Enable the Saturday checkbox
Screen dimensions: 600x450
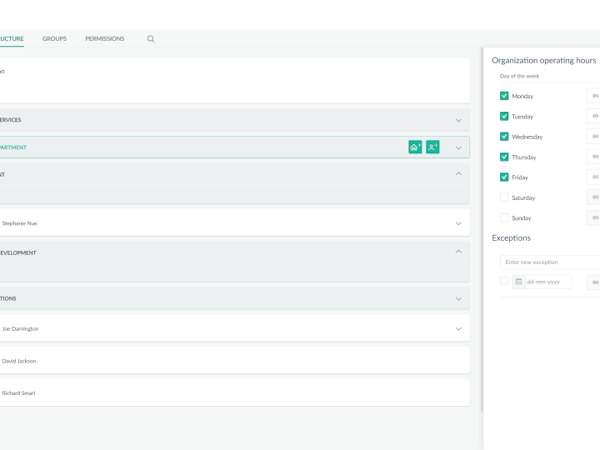click(504, 197)
